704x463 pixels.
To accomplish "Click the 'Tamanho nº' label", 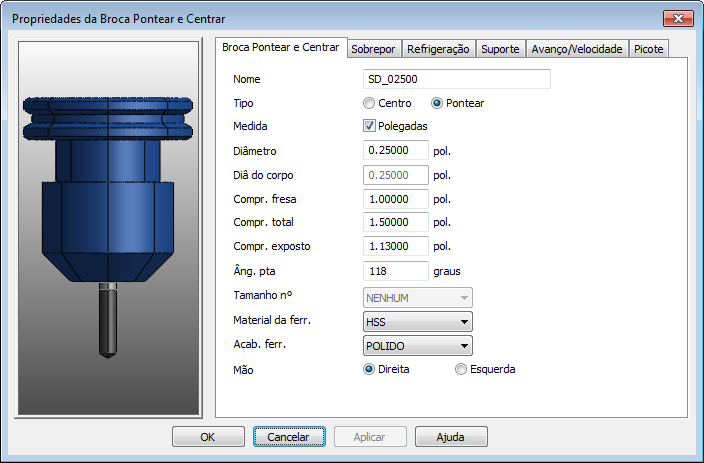I will tap(262, 295).
